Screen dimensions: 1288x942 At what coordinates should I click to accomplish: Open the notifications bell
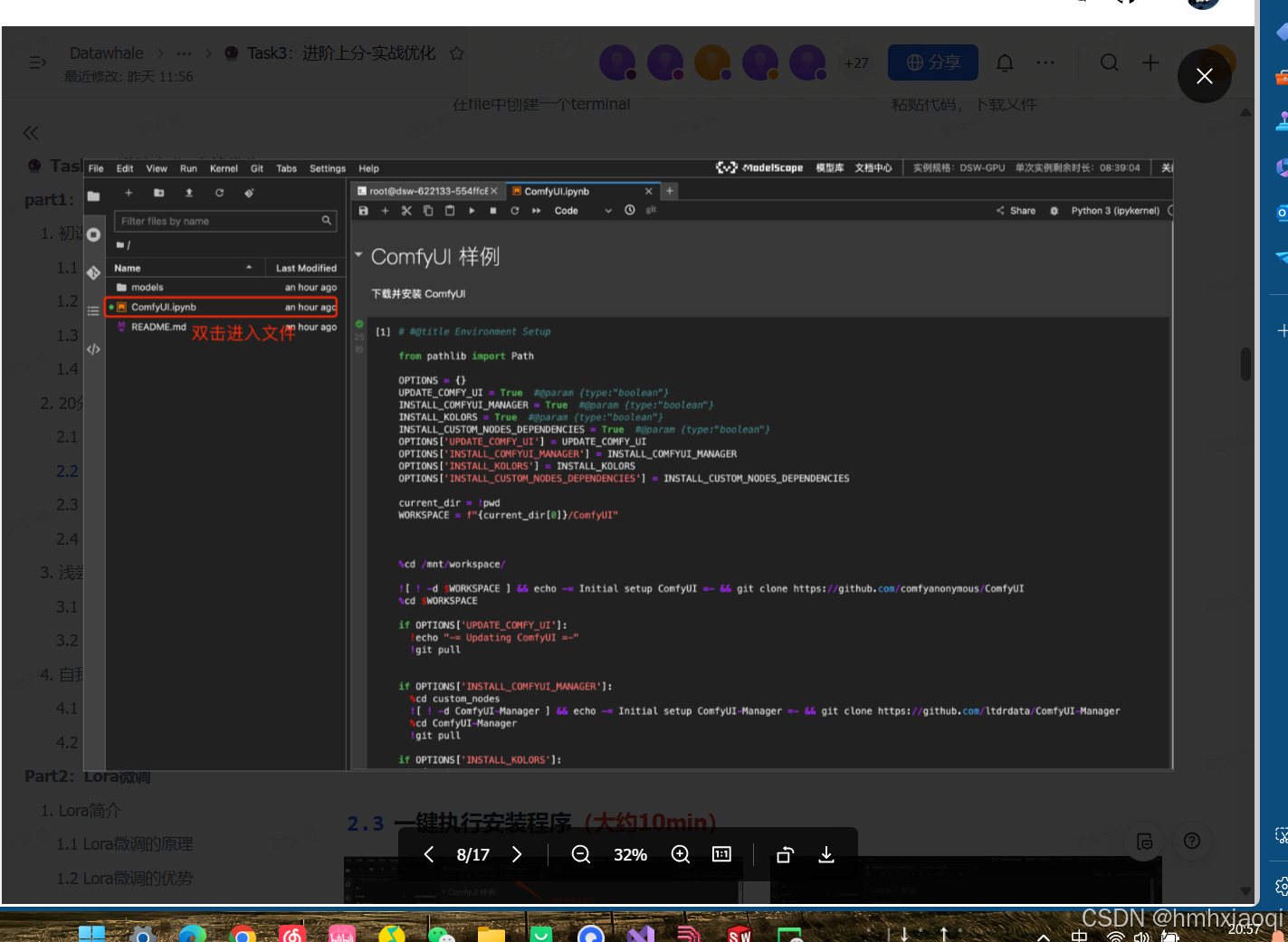click(x=1005, y=62)
